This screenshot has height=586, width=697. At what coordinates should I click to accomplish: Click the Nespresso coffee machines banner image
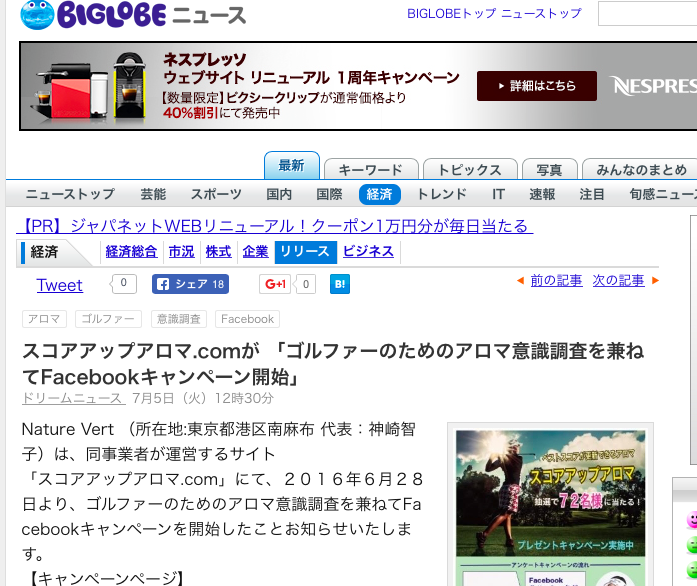(x=91, y=87)
